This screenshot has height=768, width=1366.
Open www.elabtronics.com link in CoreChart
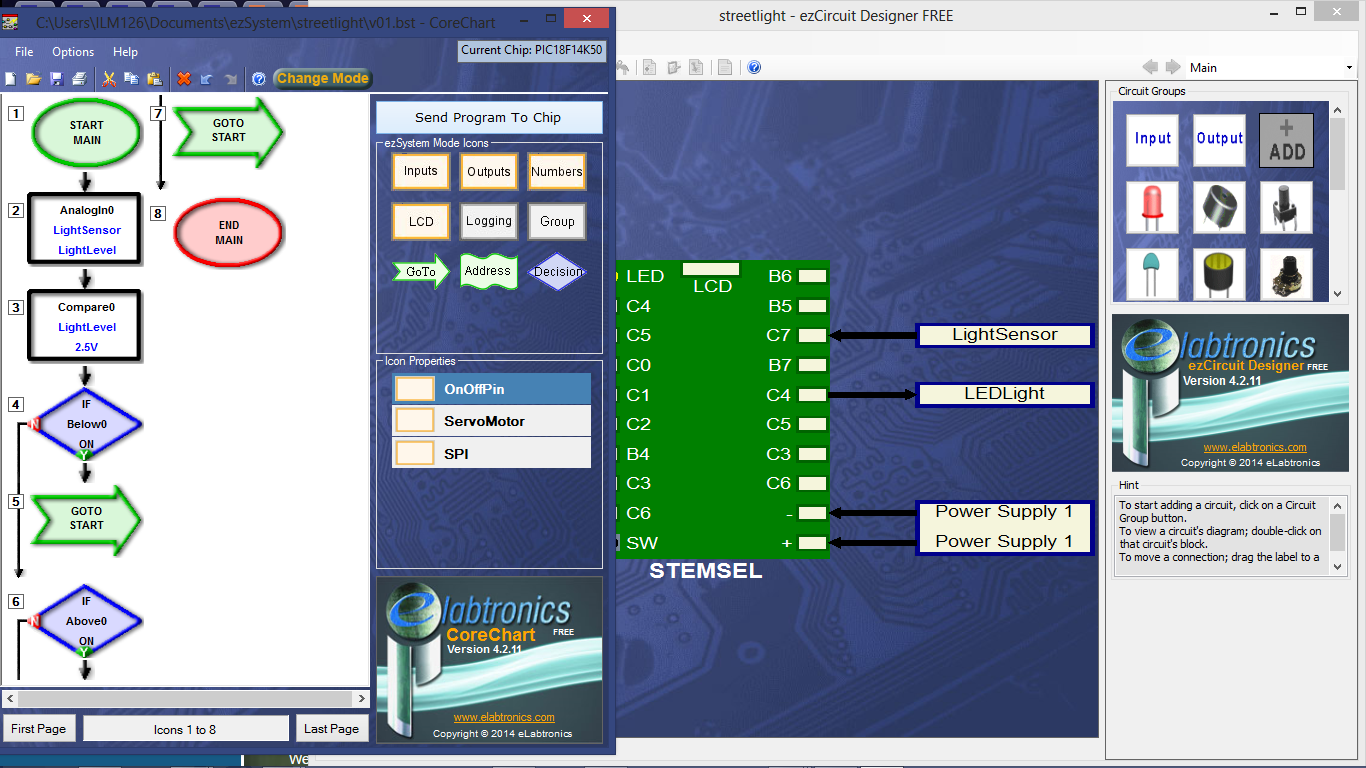coord(504,717)
